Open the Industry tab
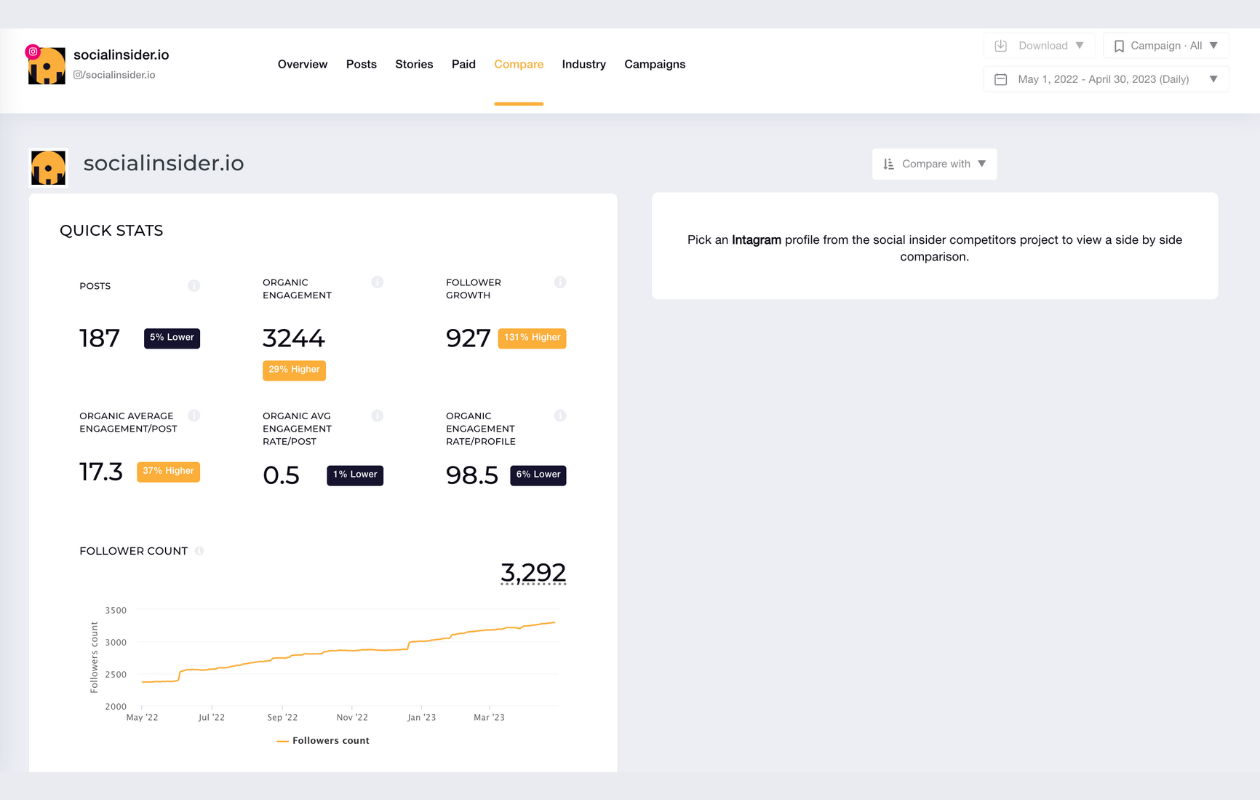 584,64
